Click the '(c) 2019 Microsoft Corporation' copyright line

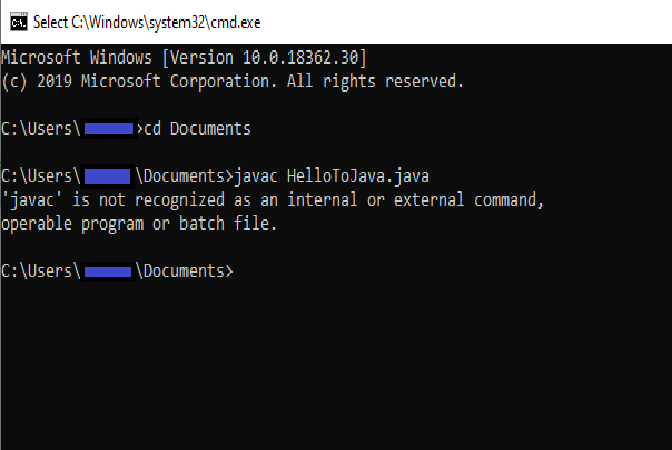(x=233, y=81)
